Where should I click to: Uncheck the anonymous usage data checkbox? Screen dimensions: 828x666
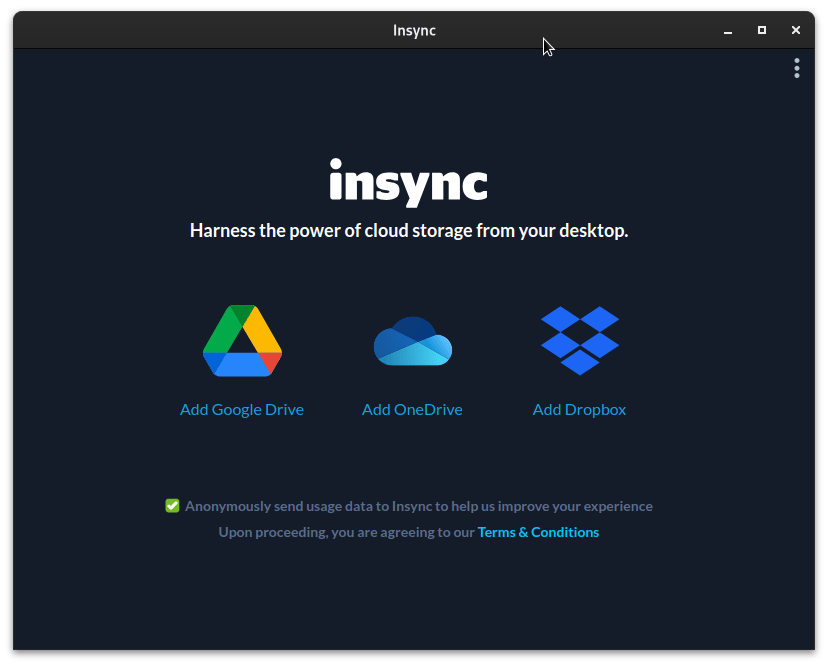point(172,506)
